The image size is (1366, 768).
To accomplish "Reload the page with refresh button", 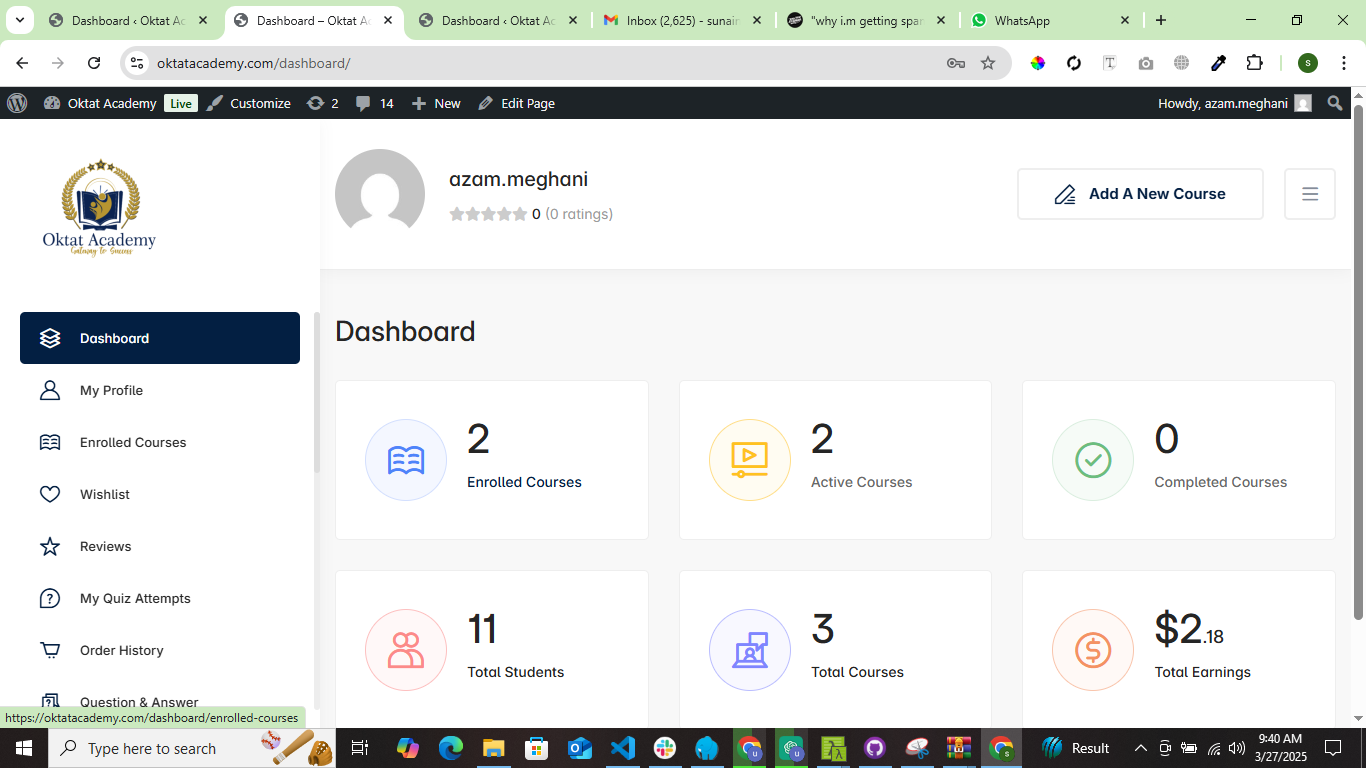I will point(94,63).
